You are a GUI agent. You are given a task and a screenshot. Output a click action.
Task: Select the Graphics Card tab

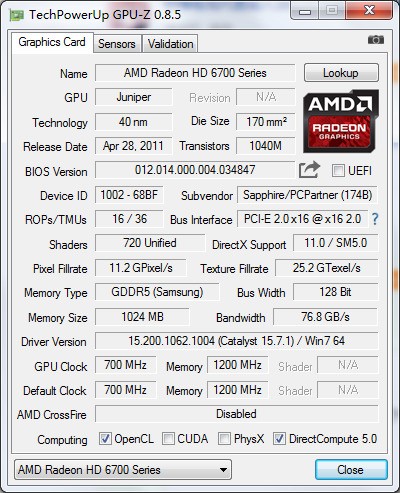[x=52, y=42]
